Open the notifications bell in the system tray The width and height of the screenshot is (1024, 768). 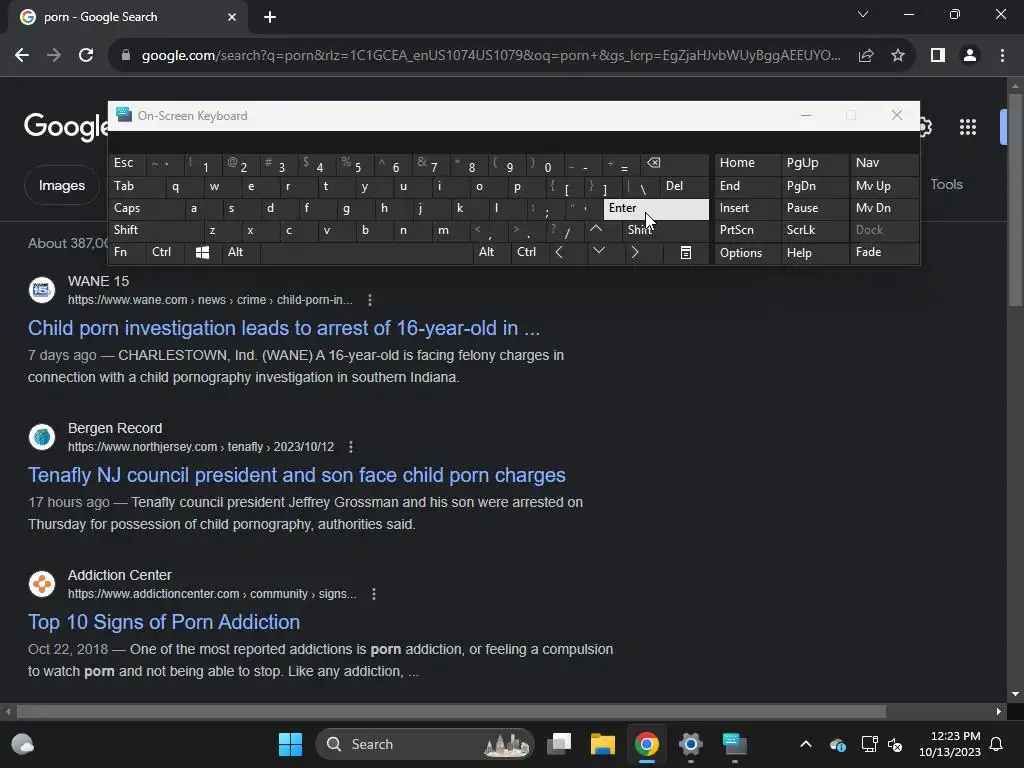click(997, 744)
